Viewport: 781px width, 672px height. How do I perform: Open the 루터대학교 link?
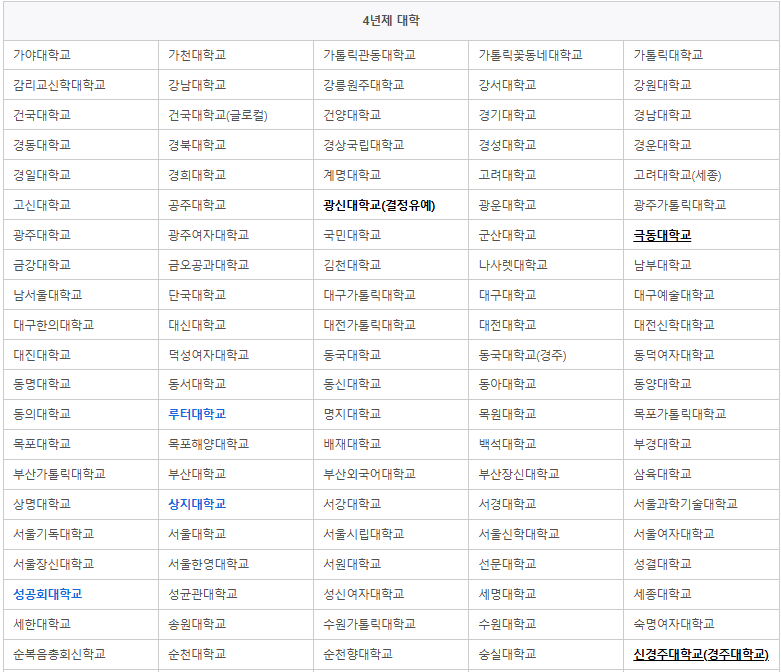point(197,414)
